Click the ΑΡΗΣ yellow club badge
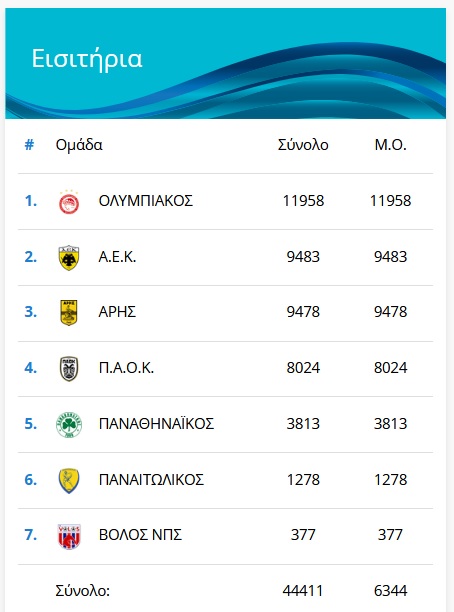 [x=69, y=313]
